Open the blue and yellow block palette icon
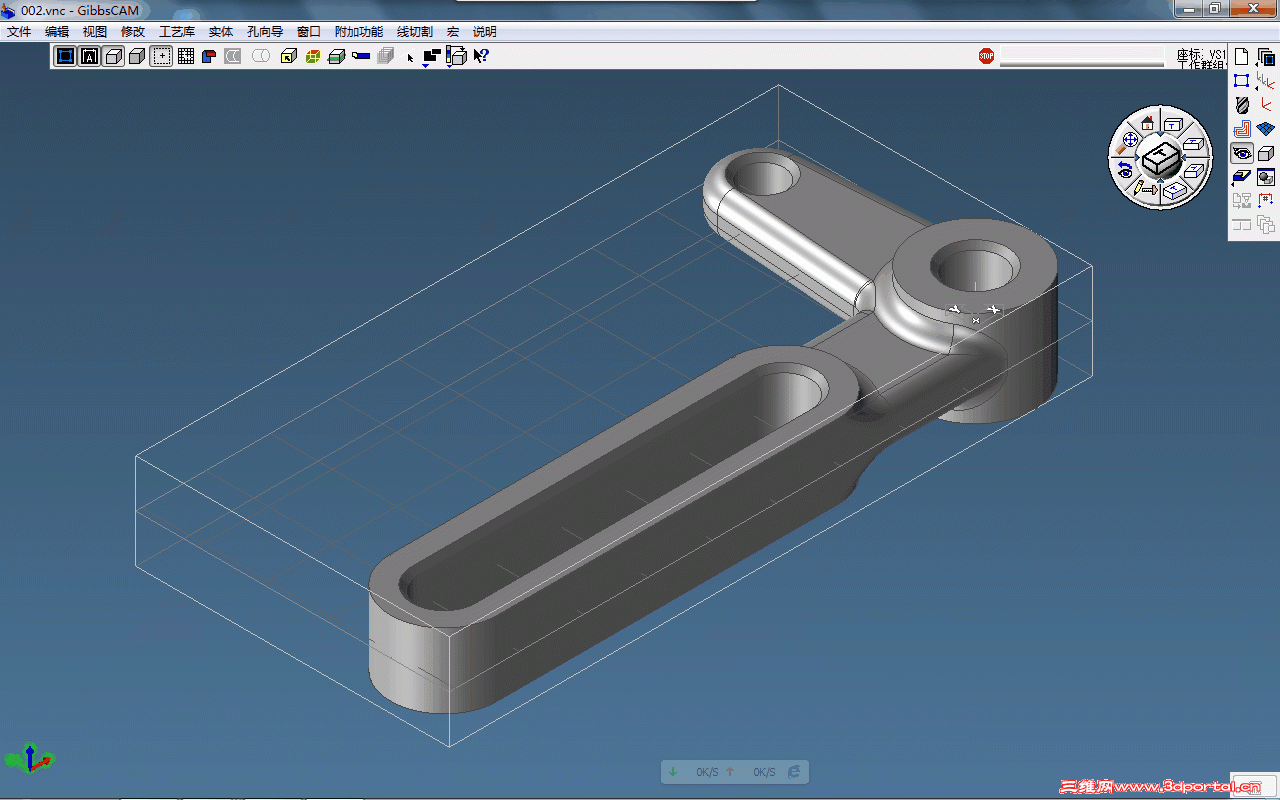1280x800 pixels. click(x=1242, y=177)
